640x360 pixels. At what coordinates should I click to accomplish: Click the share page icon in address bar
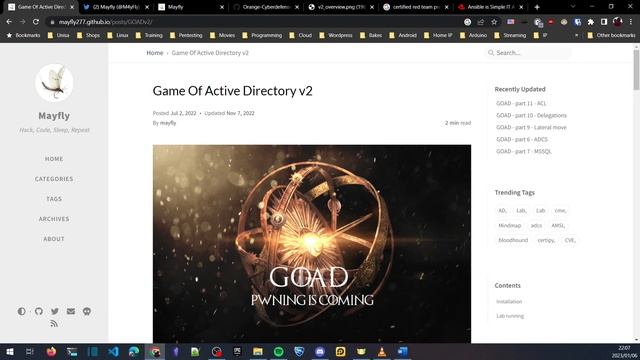(x=481, y=22)
